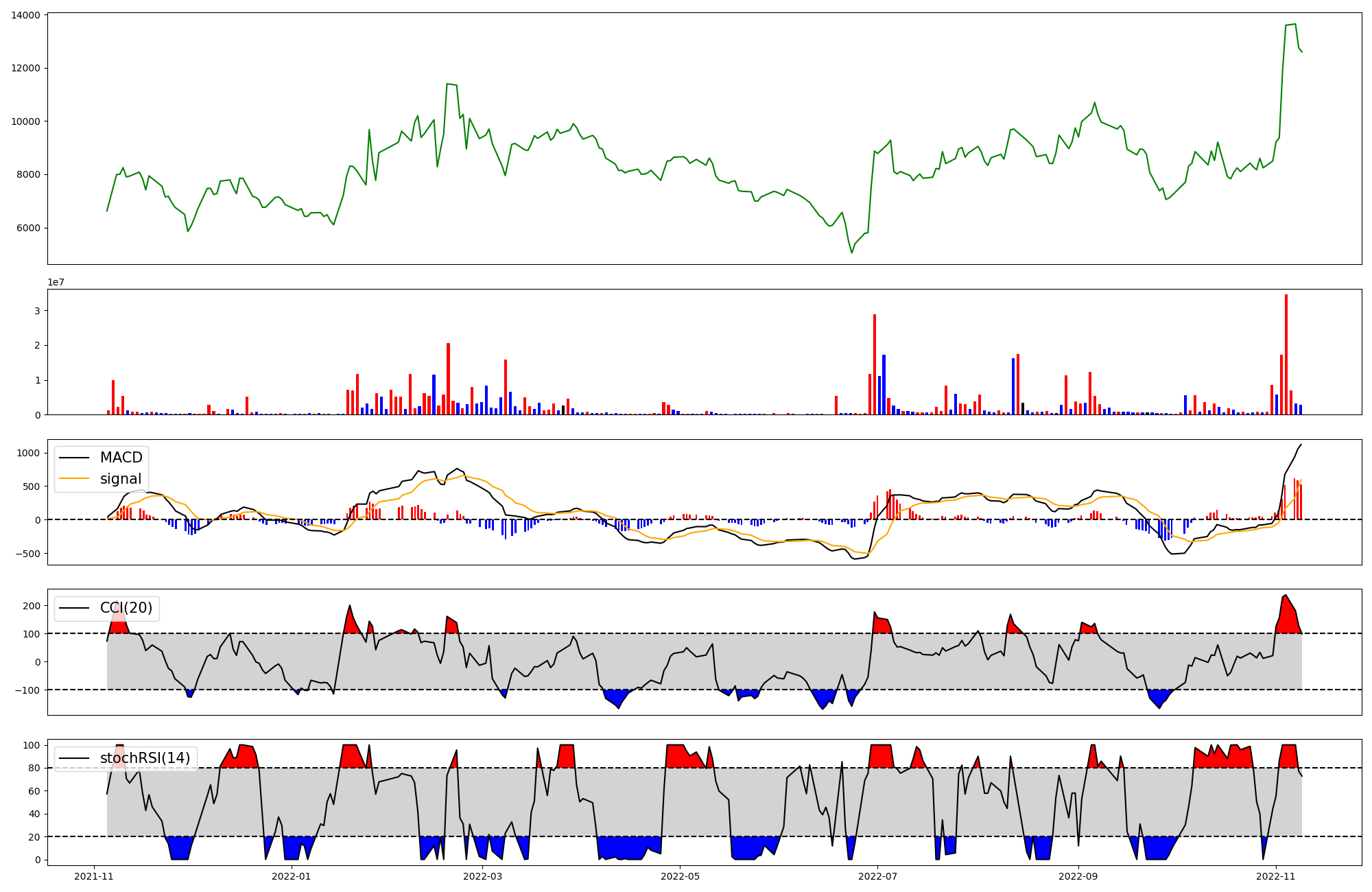Click the 2022-11 x-axis date label
The width and height of the screenshot is (1372, 892).
(1276, 876)
